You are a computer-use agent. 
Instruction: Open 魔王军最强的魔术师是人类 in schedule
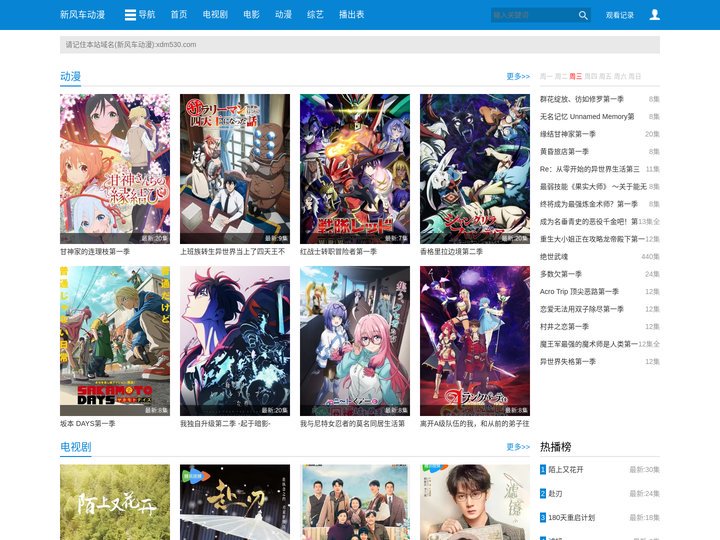(x=589, y=344)
